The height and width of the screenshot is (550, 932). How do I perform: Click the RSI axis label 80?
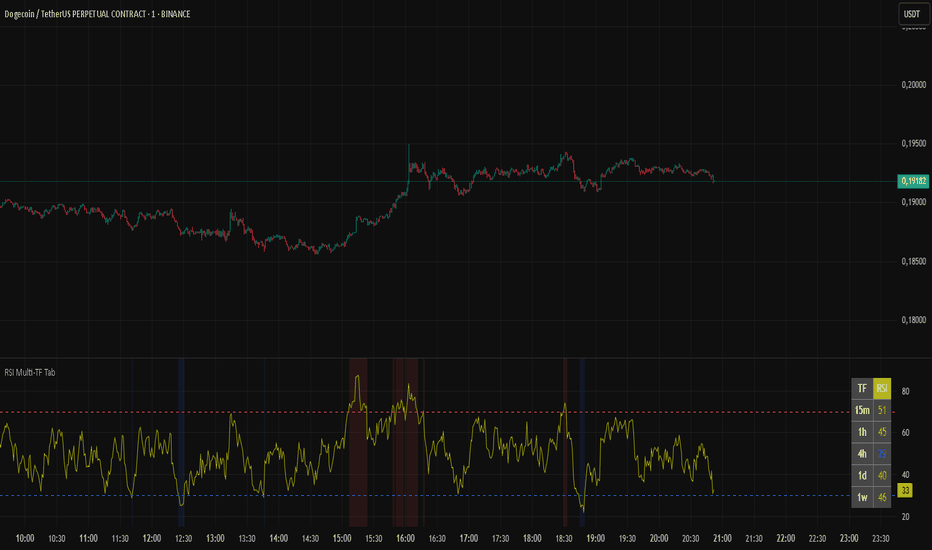pos(905,391)
